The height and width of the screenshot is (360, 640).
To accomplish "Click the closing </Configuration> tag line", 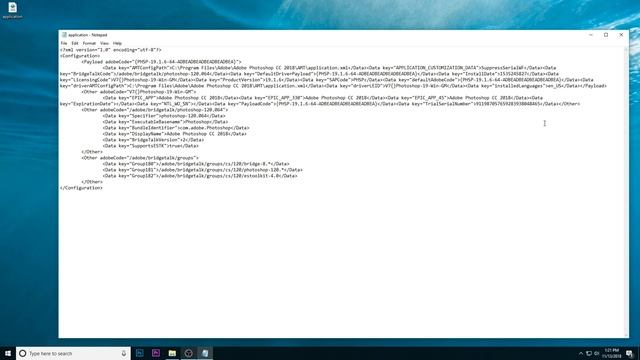I will click(x=81, y=188).
